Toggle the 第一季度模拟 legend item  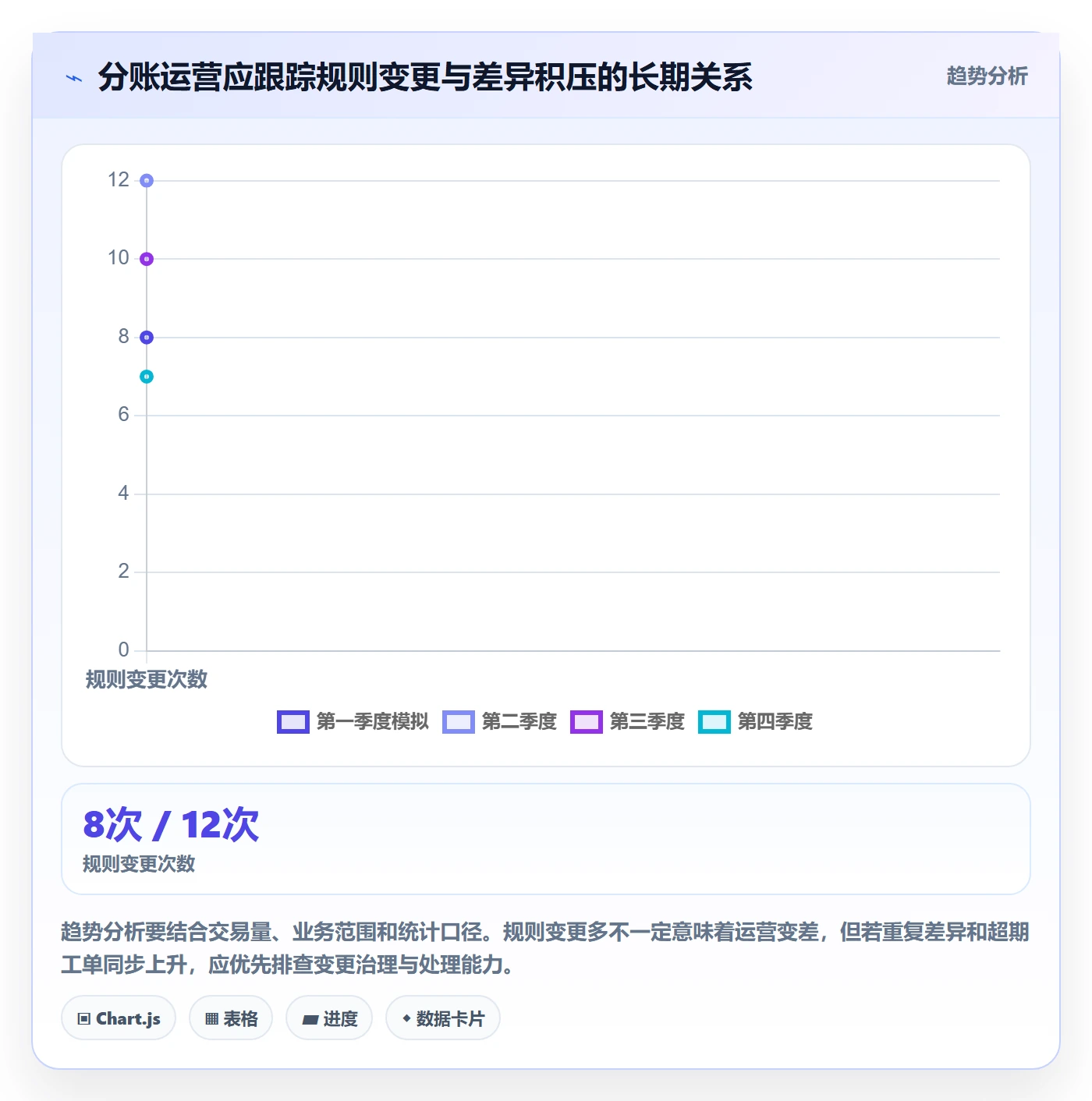[x=353, y=722]
